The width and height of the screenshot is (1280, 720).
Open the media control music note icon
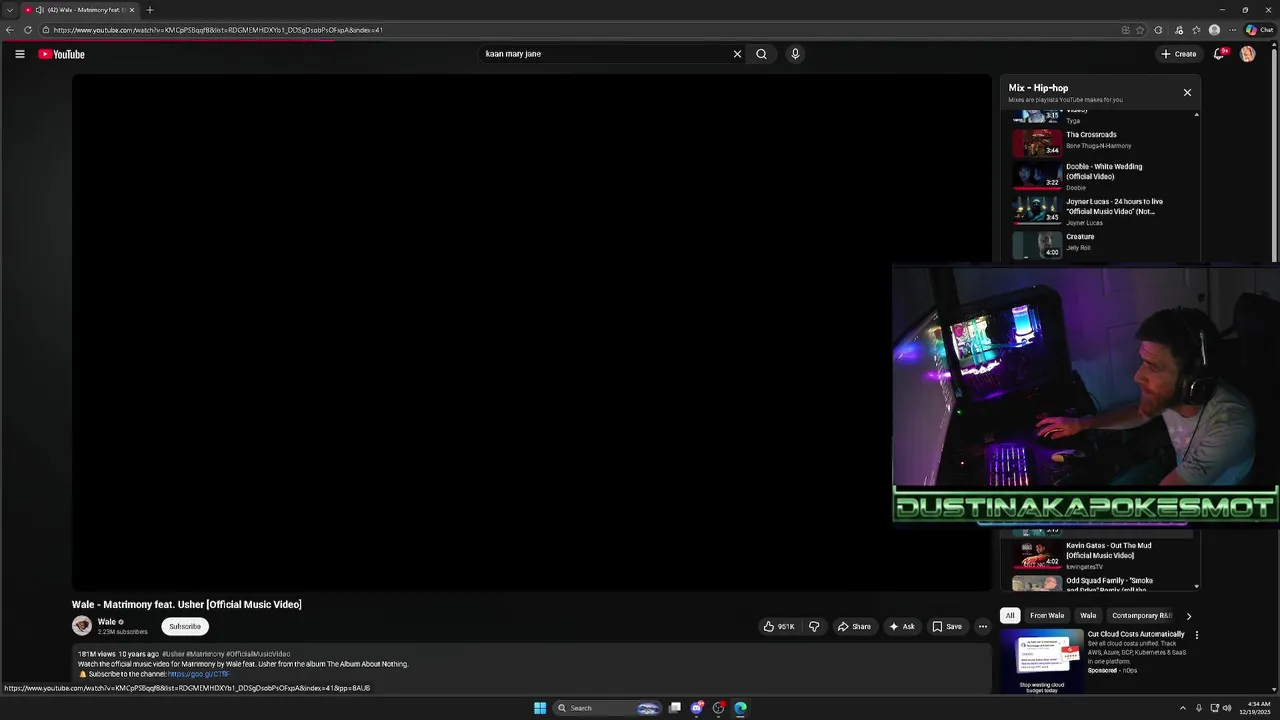[1179, 30]
